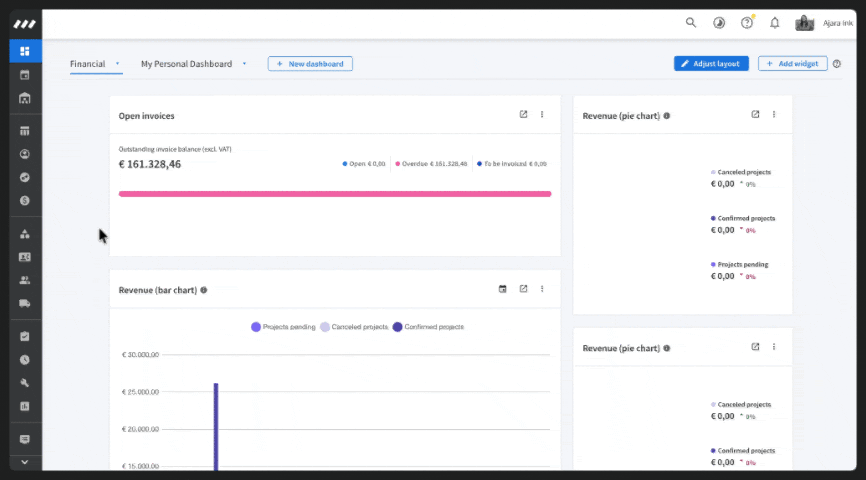Open external link icon on Open invoices widget

pos(523,114)
